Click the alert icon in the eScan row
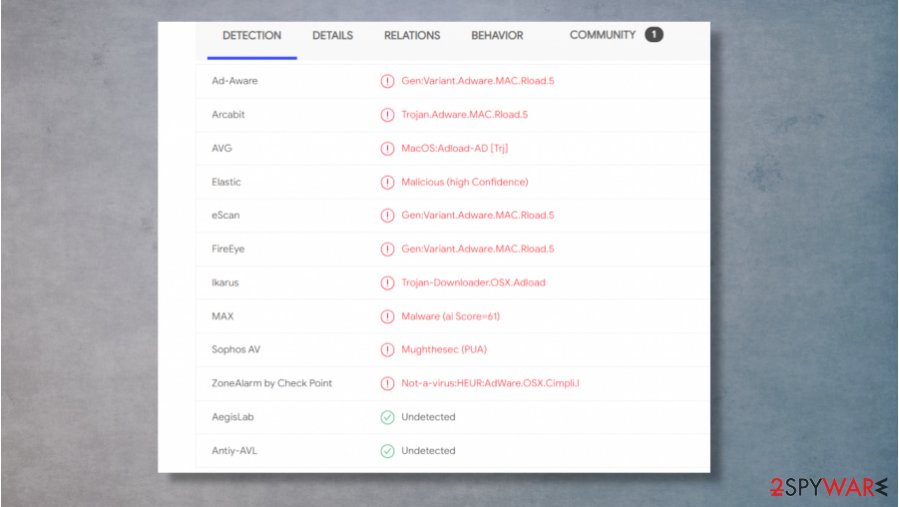The image size is (899, 507). [388, 216]
